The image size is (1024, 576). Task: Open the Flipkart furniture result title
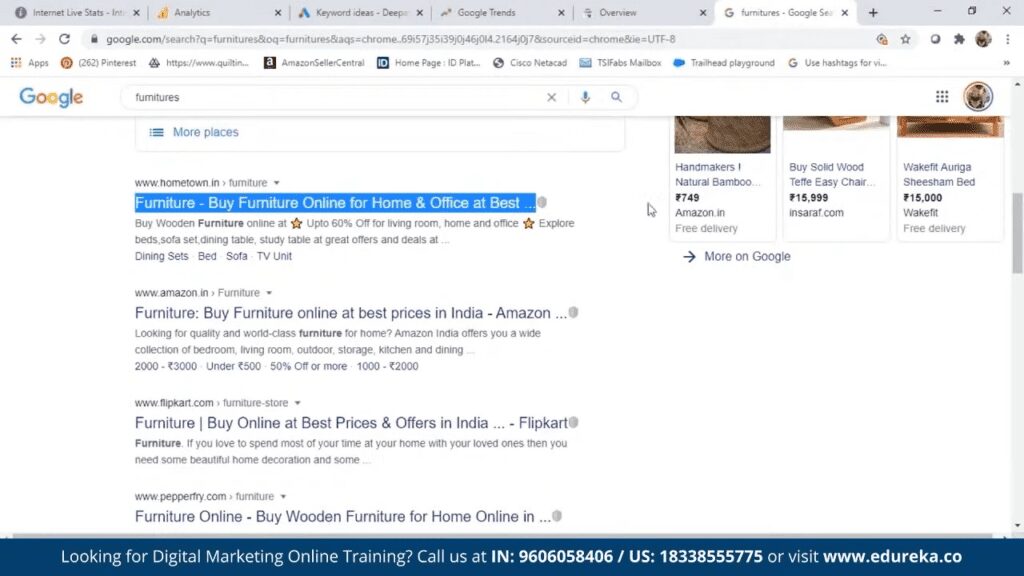point(351,423)
